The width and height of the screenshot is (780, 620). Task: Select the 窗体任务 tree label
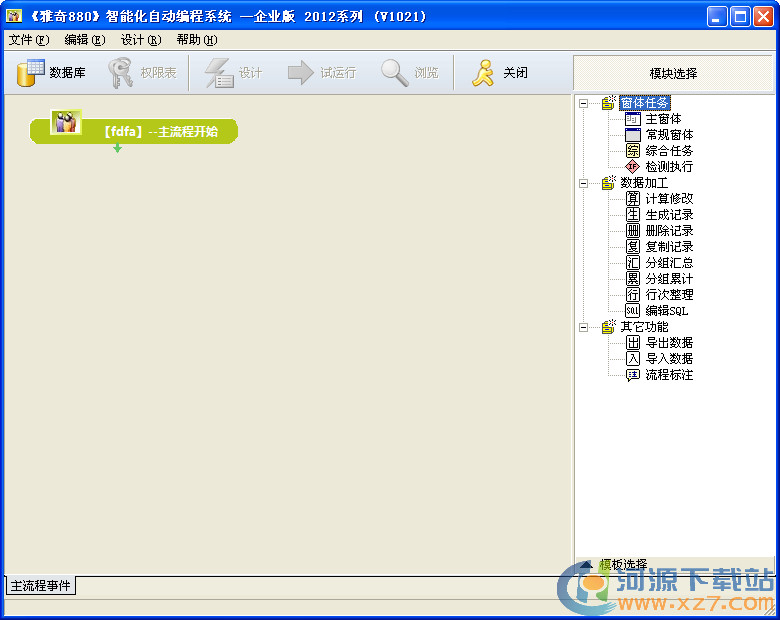(645, 103)
